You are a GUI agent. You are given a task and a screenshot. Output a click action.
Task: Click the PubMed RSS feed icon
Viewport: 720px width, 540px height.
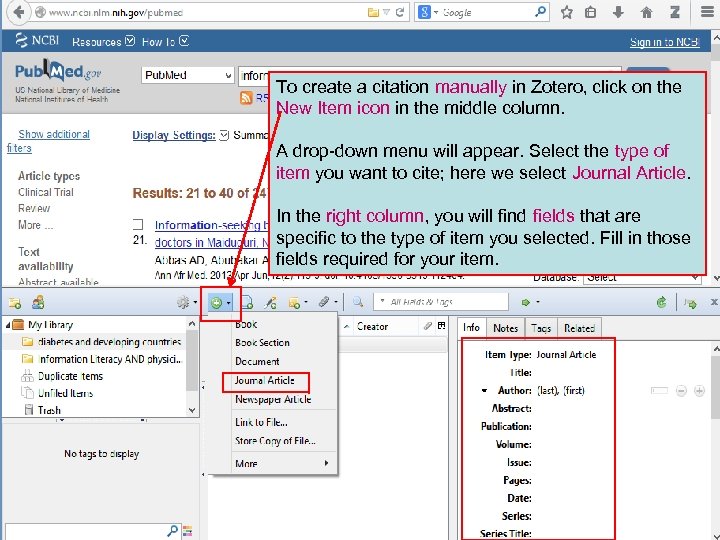click(x=246, y=97)
